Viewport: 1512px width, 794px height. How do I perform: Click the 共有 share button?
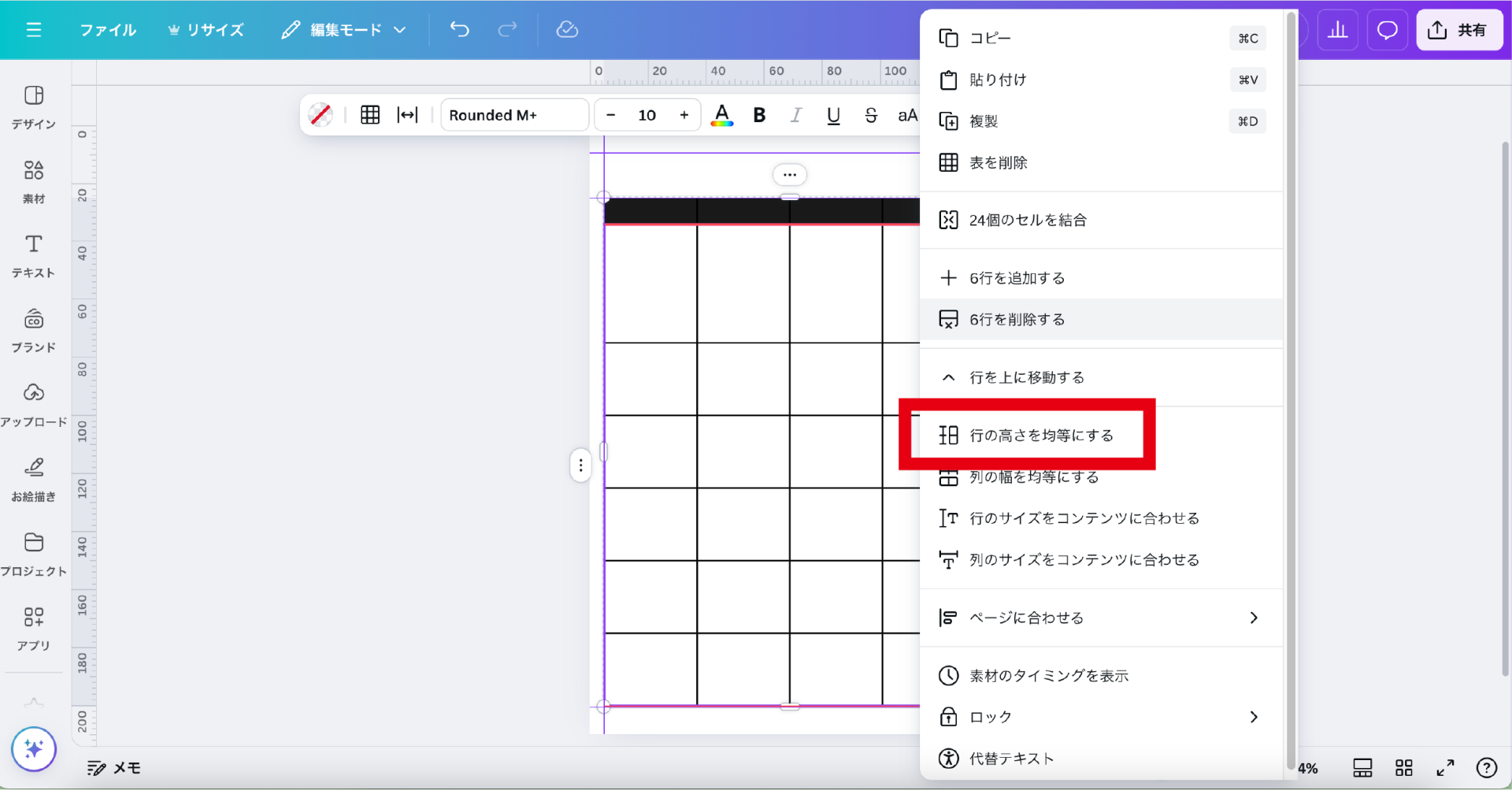pyautogui.click(x=1458, y=30)
